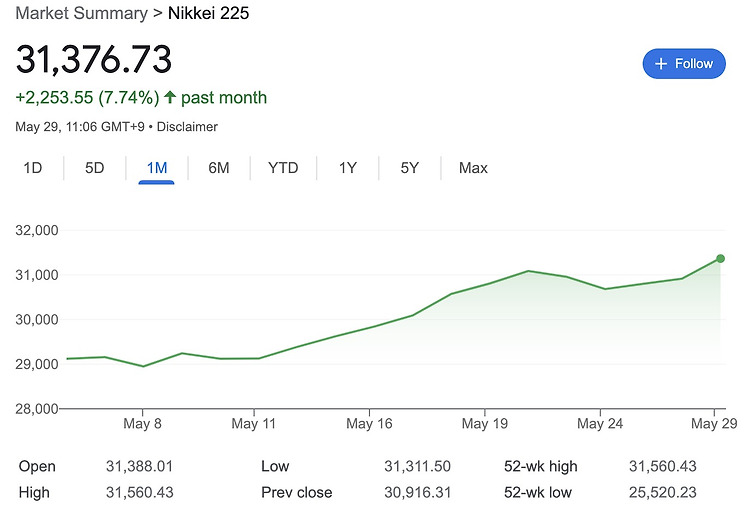Click the May 16 axis label

[369, 424]
